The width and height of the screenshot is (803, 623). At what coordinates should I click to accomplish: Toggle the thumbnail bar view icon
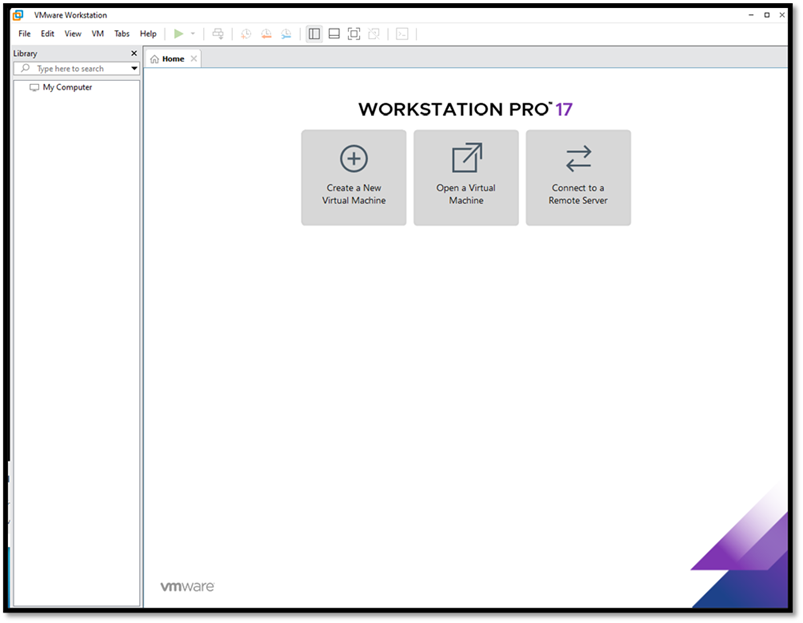(x=334, y=33)
